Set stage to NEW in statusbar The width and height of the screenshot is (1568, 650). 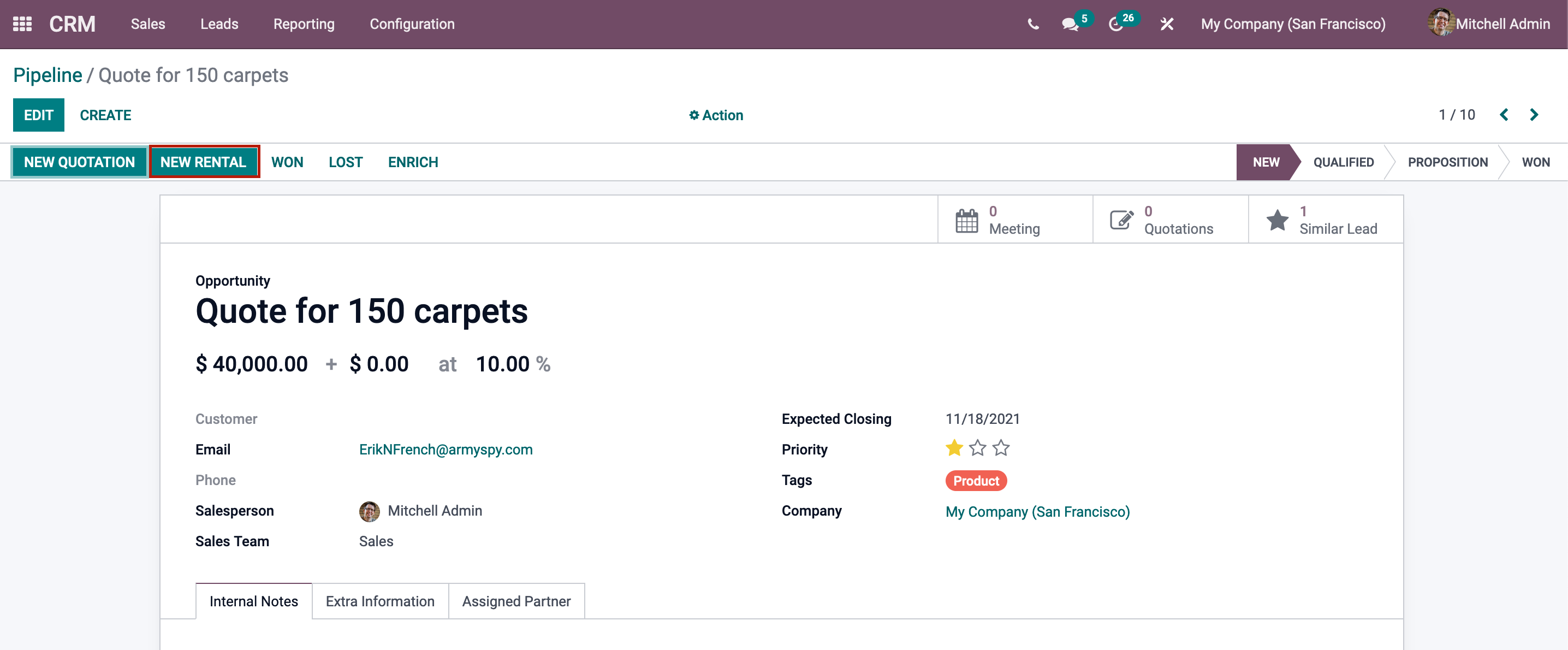(1266, 162)
